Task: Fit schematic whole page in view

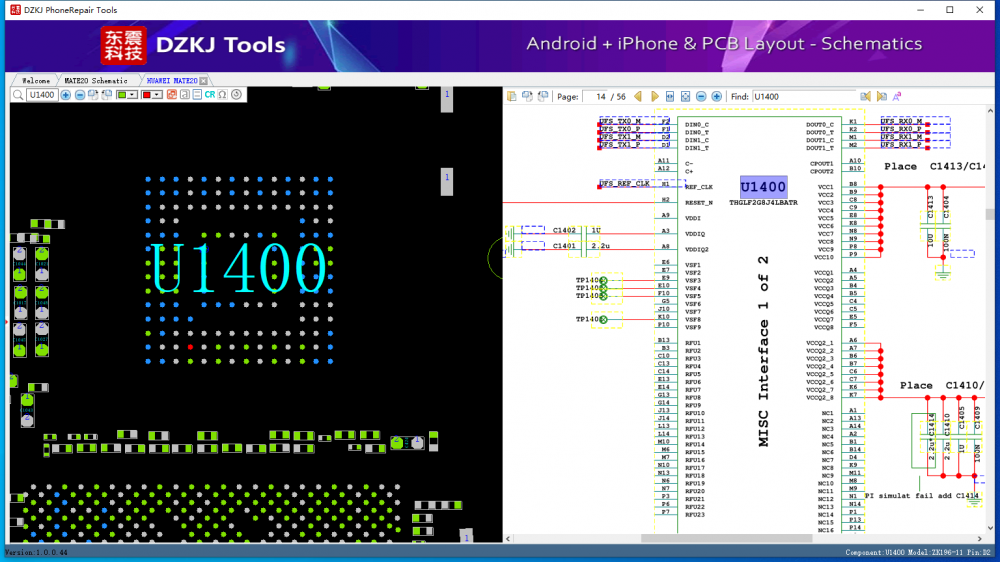Action: (x=686, y=96)
